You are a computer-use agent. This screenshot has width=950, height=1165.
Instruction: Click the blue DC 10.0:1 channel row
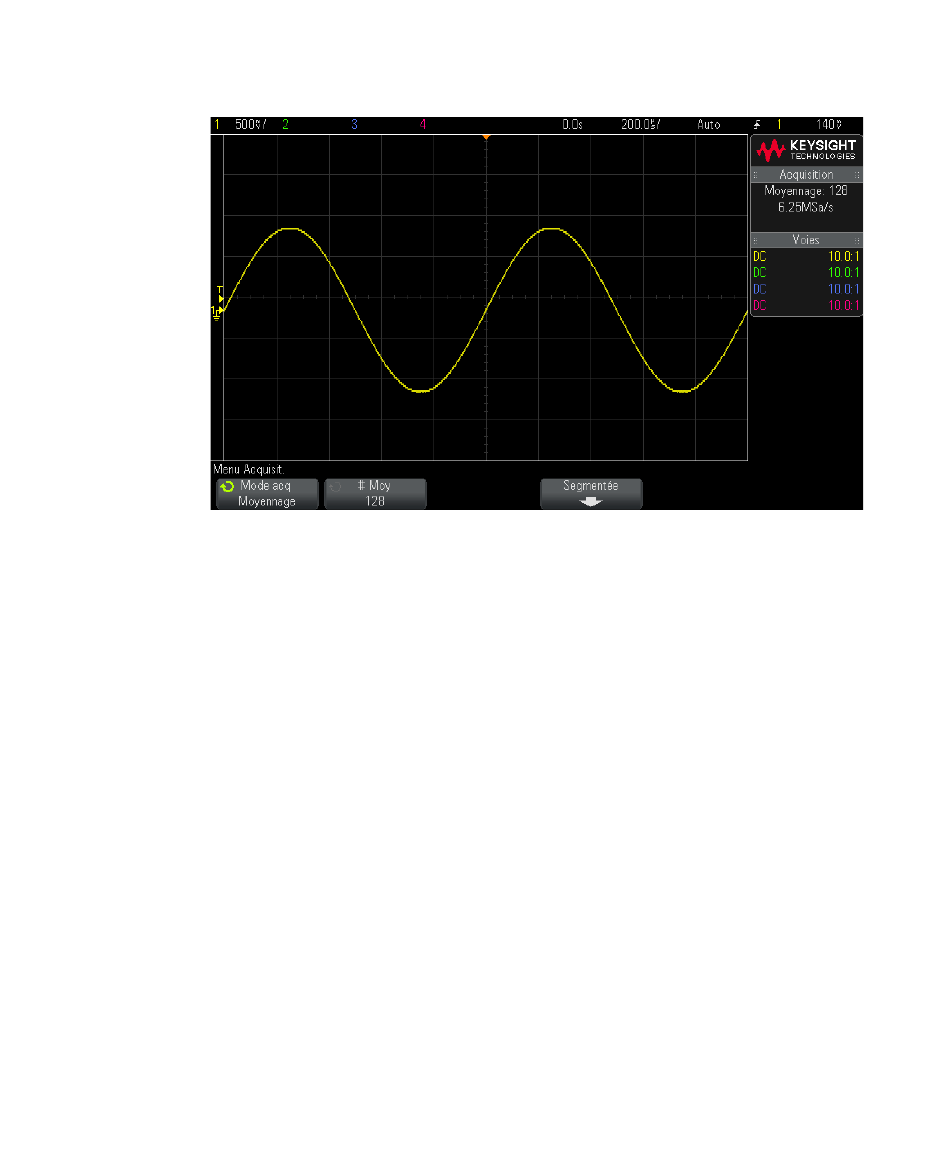coord(806,289)
